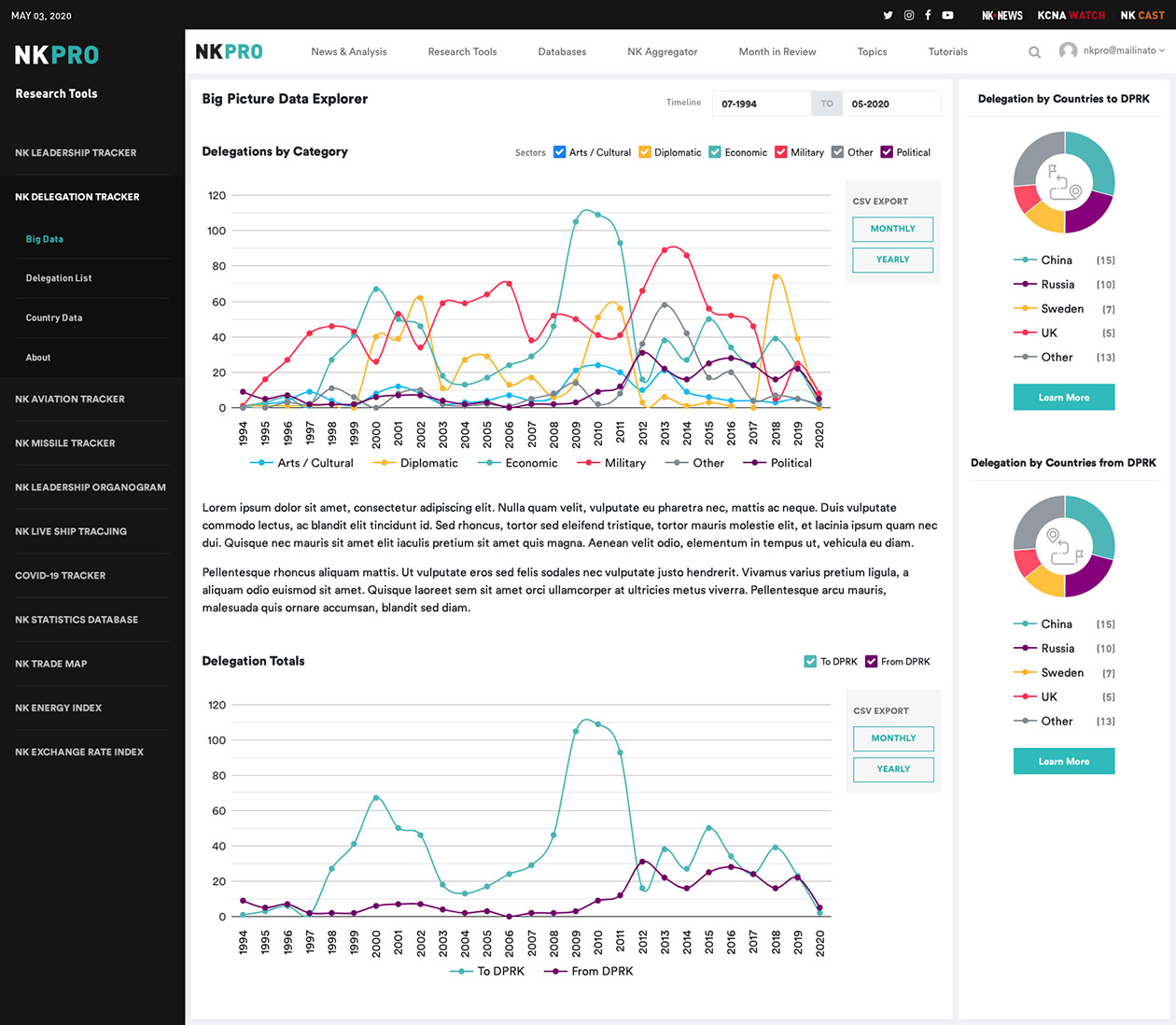The width and height of the screenshot is (1176, 1025).
Task: Click the search magnifier icon
Action: (x=1034, y=52)
